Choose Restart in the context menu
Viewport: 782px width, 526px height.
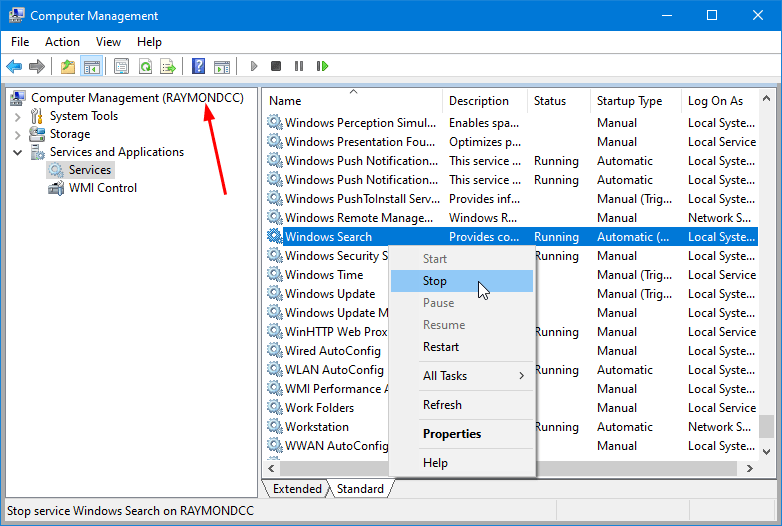462,347
